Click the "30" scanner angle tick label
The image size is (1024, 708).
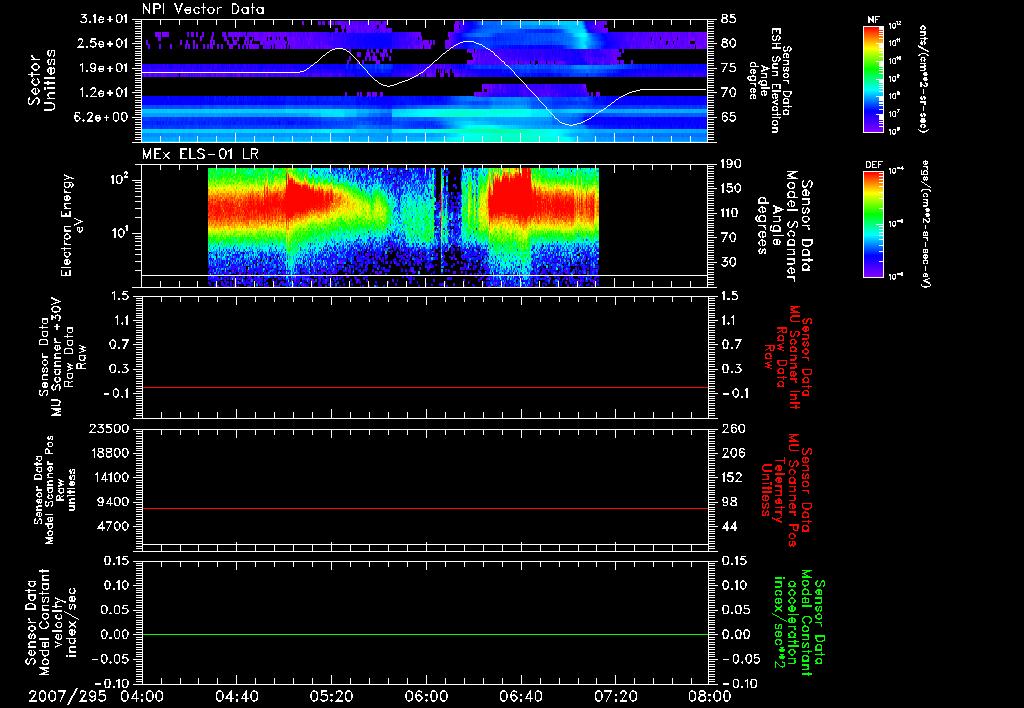pyautogui.click(x=729, y=262)
